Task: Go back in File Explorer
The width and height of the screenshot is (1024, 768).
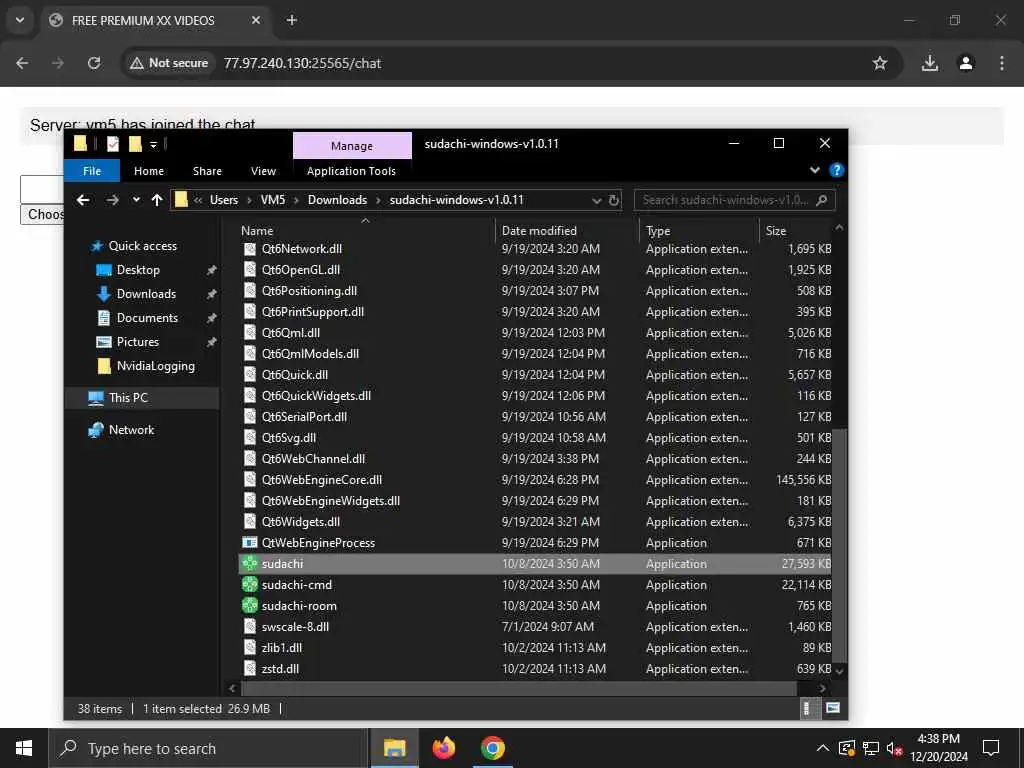Action: tap(83, 200)
